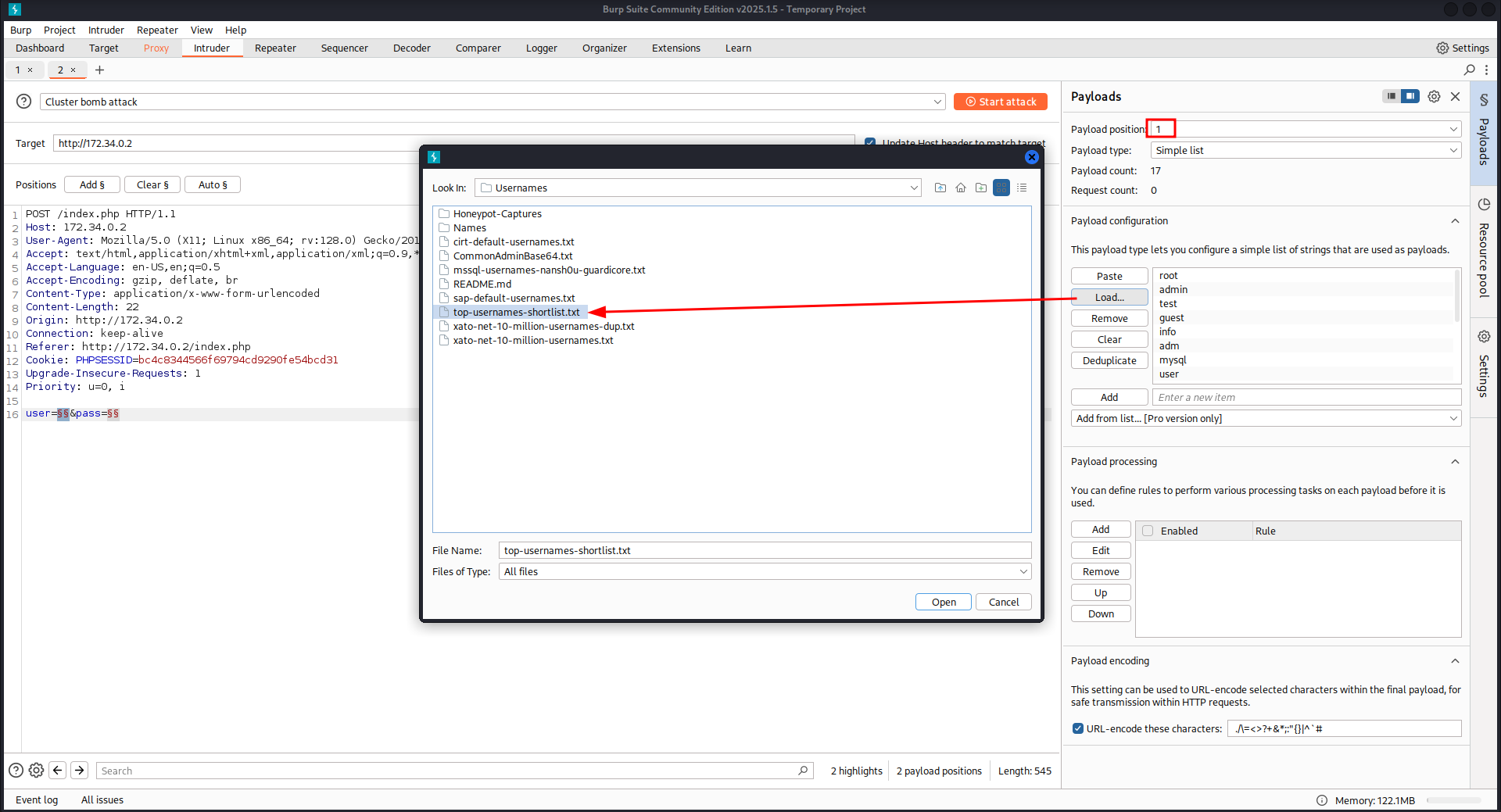Image resolution: width=1501 pixels, height=812 pixels.
Task: Click the File Name input field
Action: coord(765,550)
